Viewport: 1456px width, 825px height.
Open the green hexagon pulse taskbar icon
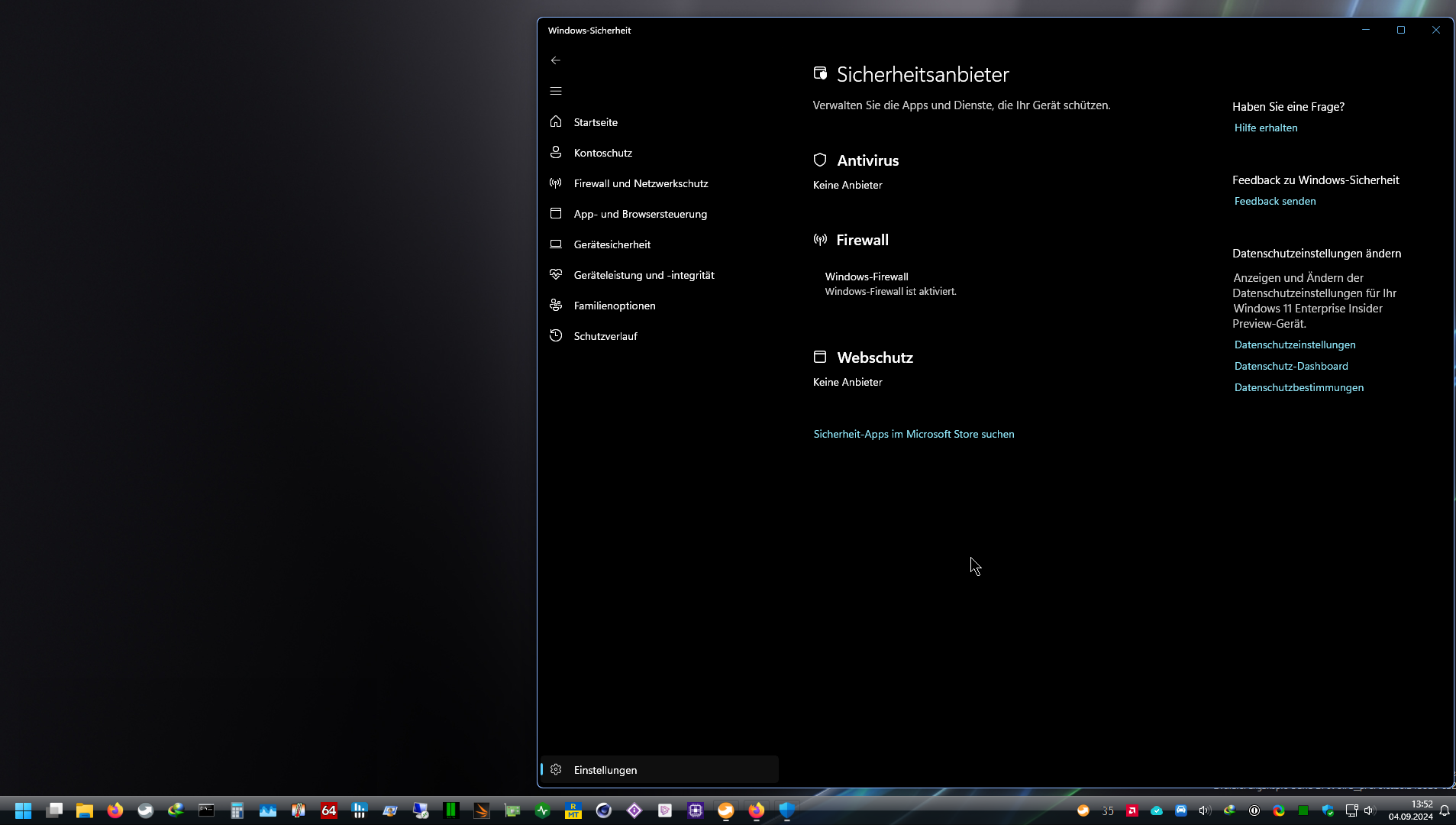[543, 810]
